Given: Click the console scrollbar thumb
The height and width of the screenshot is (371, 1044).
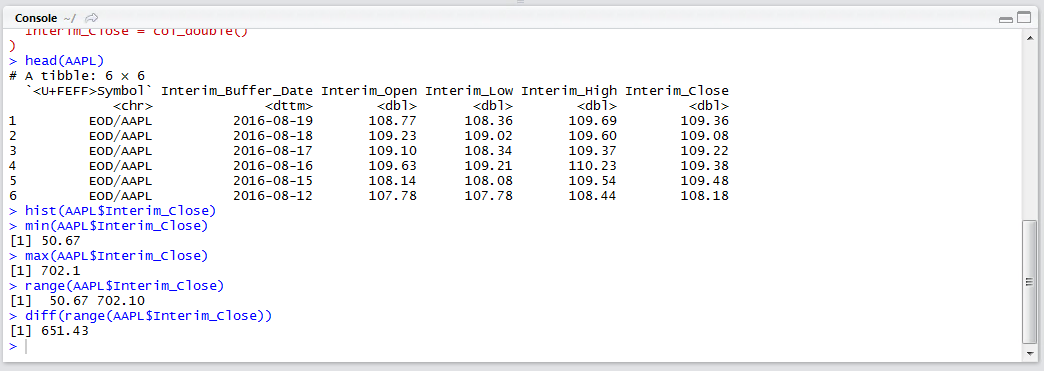Looking at the screenshot, I should tap(1029, 282).
